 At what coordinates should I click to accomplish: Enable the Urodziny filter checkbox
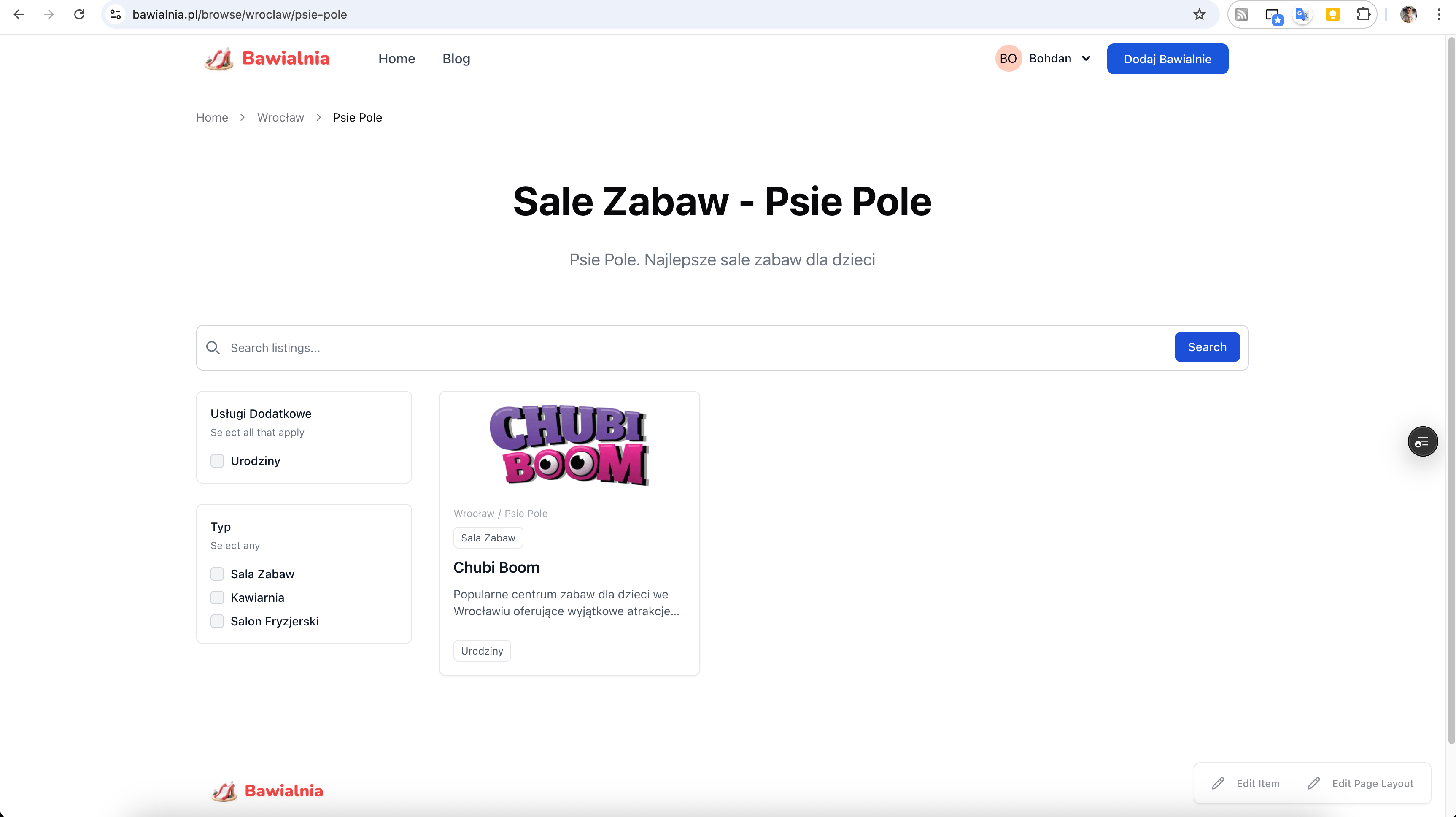click(x=217, y=461)
